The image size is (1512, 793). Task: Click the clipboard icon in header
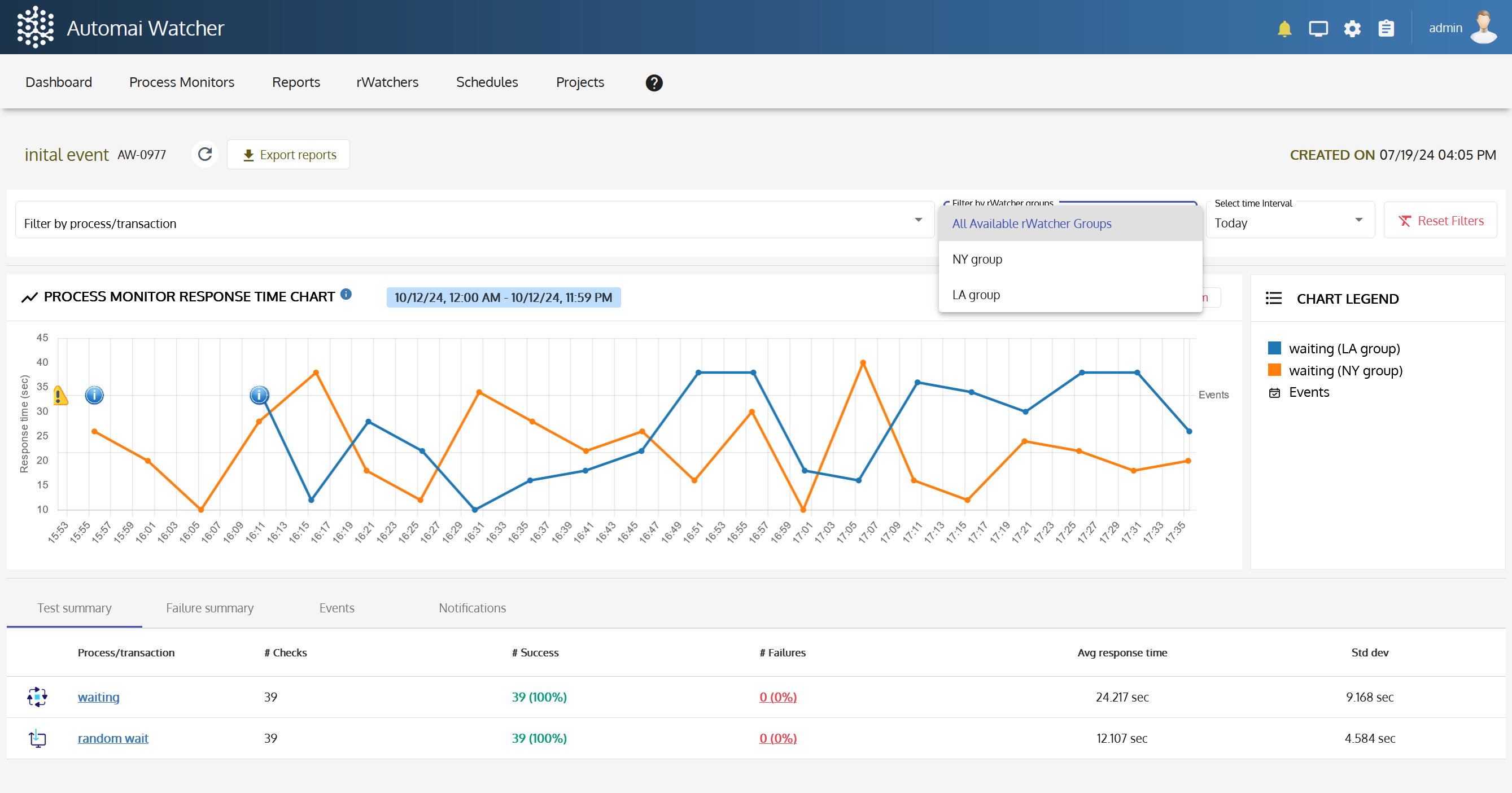tap(1387, 28)
